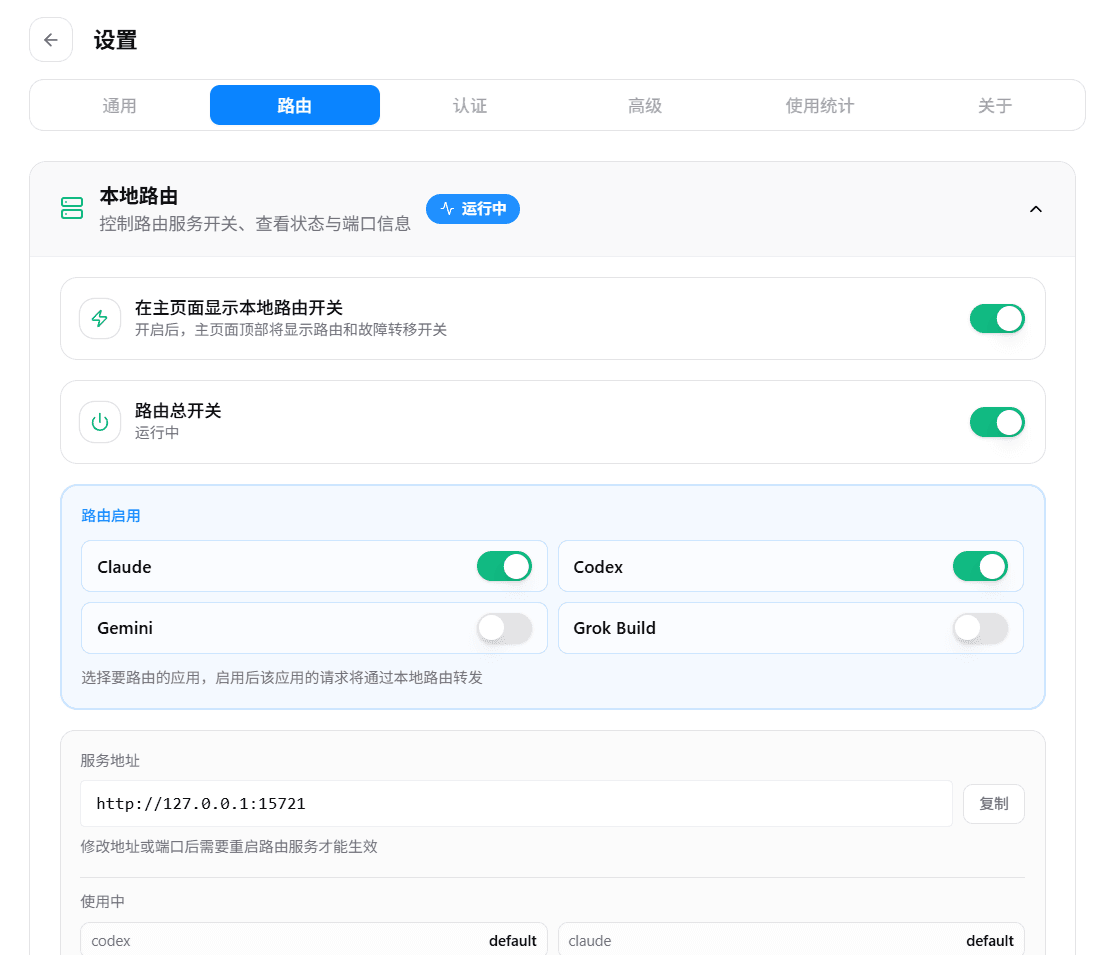Click the 控制路由服务开关、查看状态与端口信息 description

click(255, 224)
